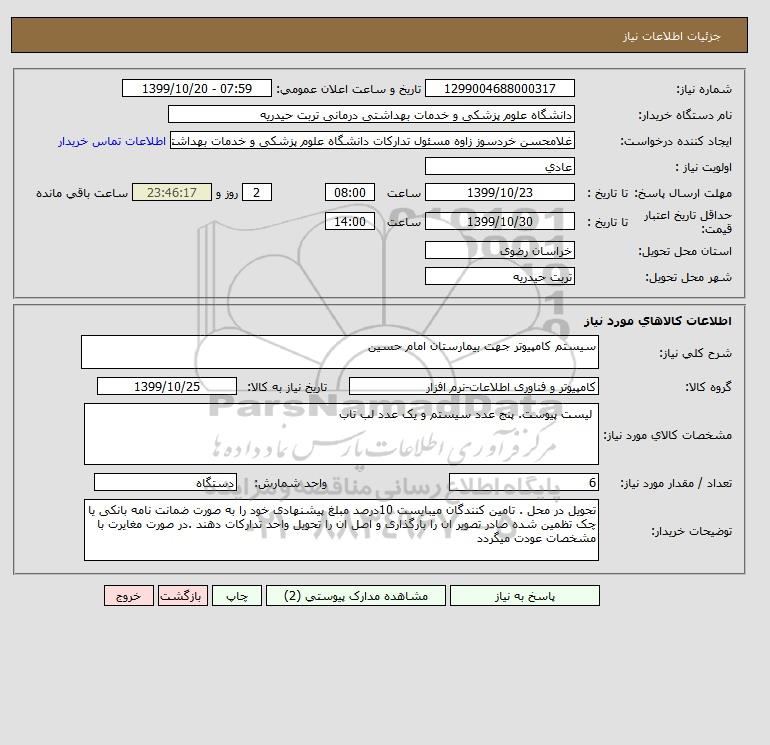770x745 pixels.
Task: Click اطلاعات کالاهای مورد نیاز section heading
Action: click(658, 321)
